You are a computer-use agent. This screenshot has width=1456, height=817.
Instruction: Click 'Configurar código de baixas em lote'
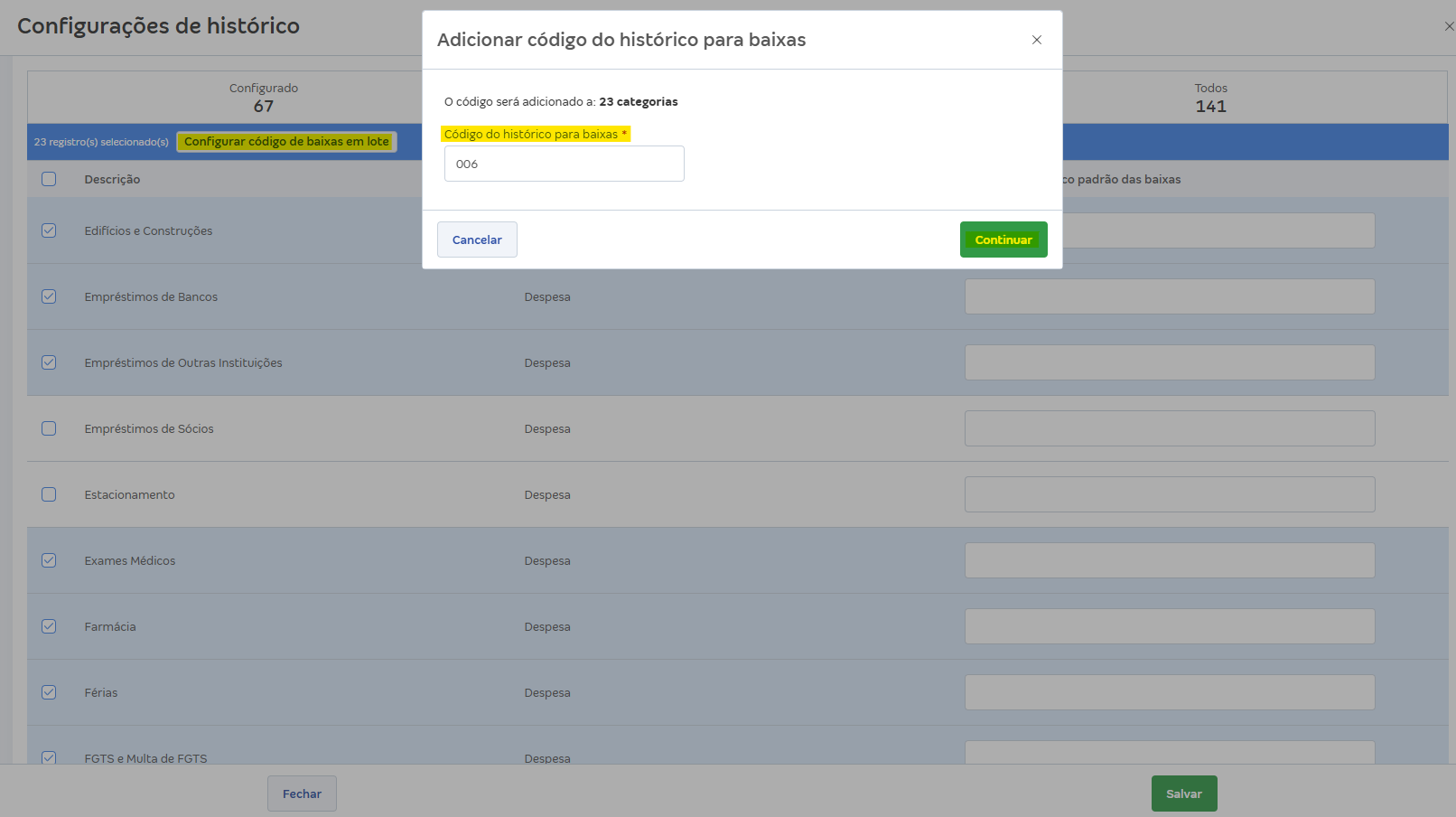click(x=286, y=141)
